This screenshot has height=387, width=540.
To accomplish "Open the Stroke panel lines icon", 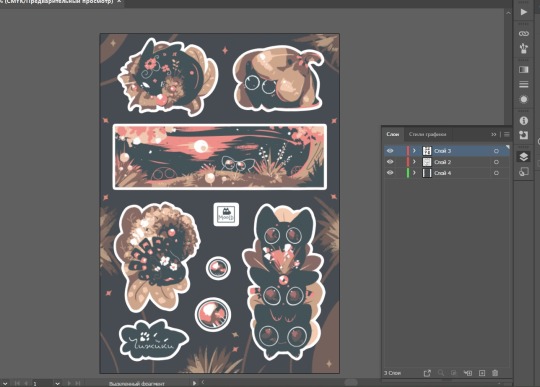I will click(x=523, y=84).
